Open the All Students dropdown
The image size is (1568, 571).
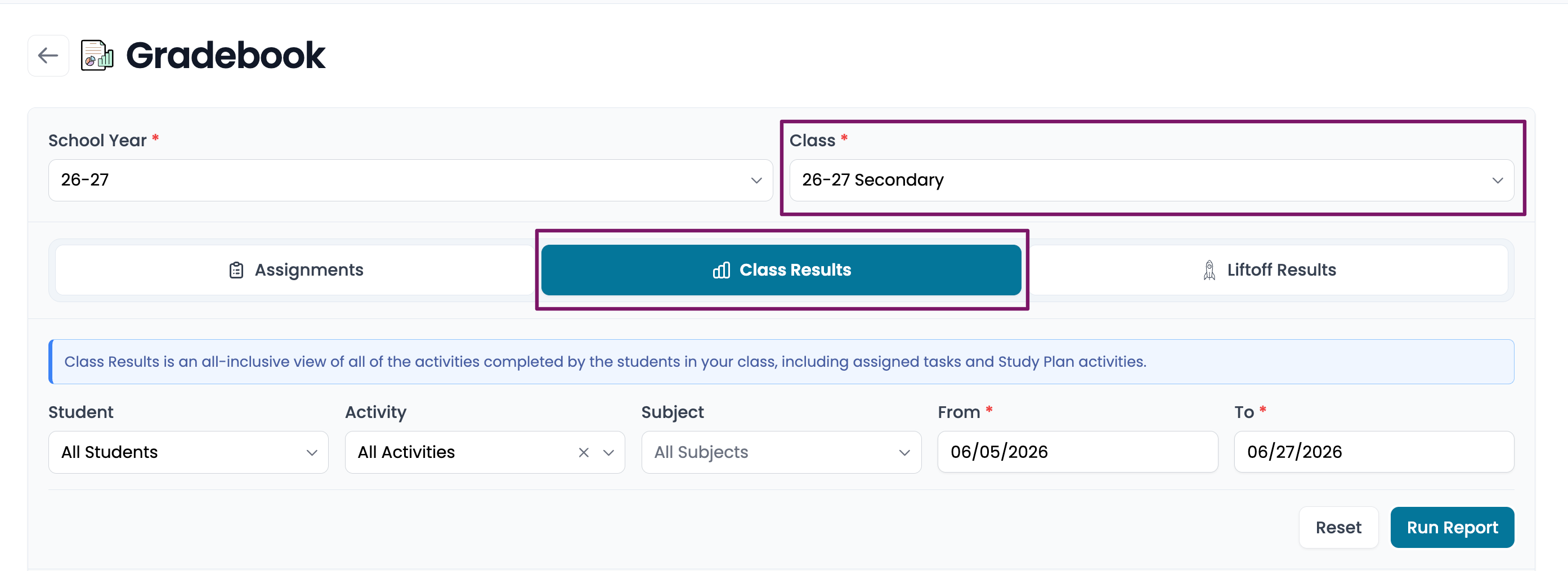(x=188, y=452)
